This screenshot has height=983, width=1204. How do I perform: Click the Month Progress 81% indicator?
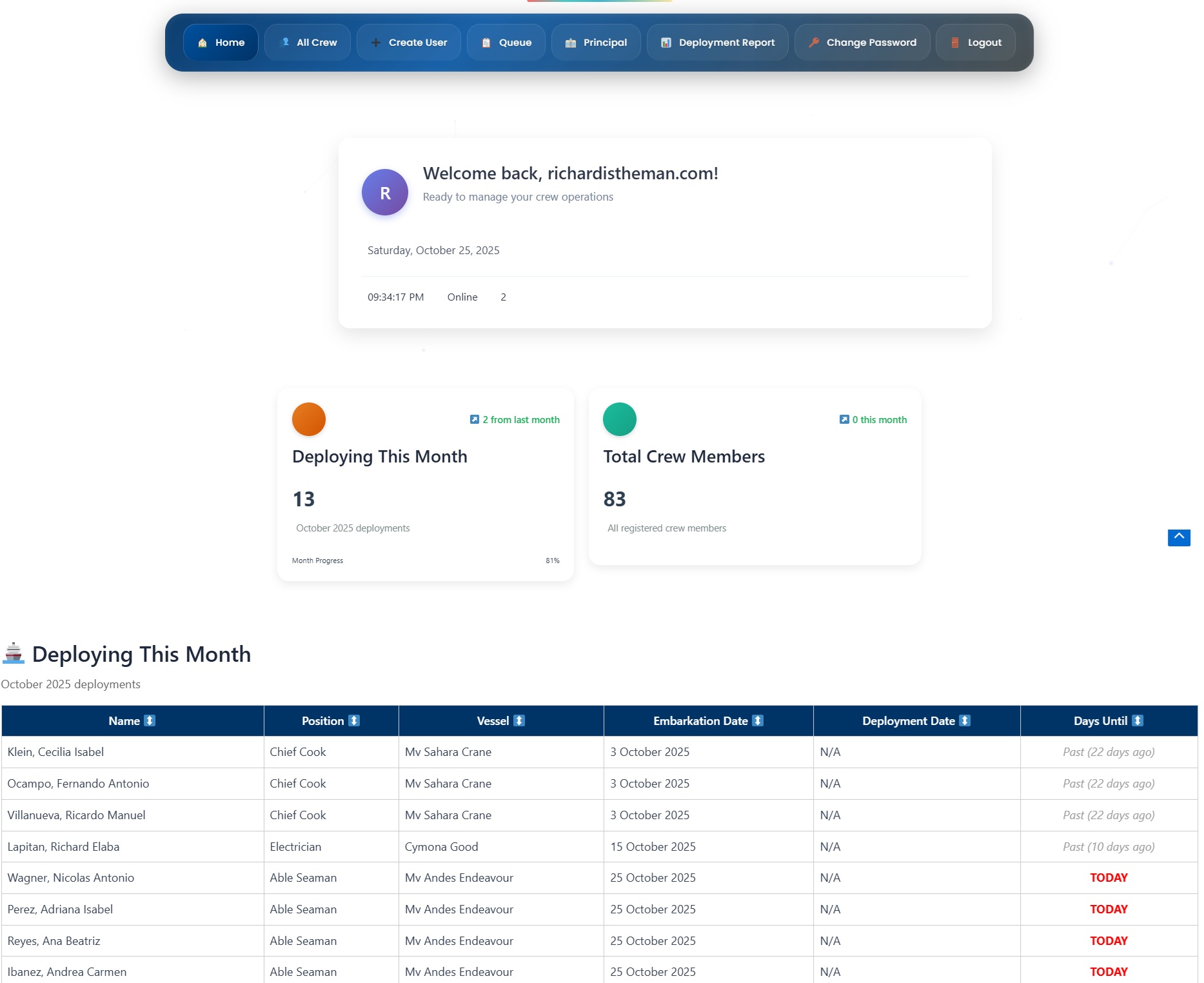pos(552,561)
